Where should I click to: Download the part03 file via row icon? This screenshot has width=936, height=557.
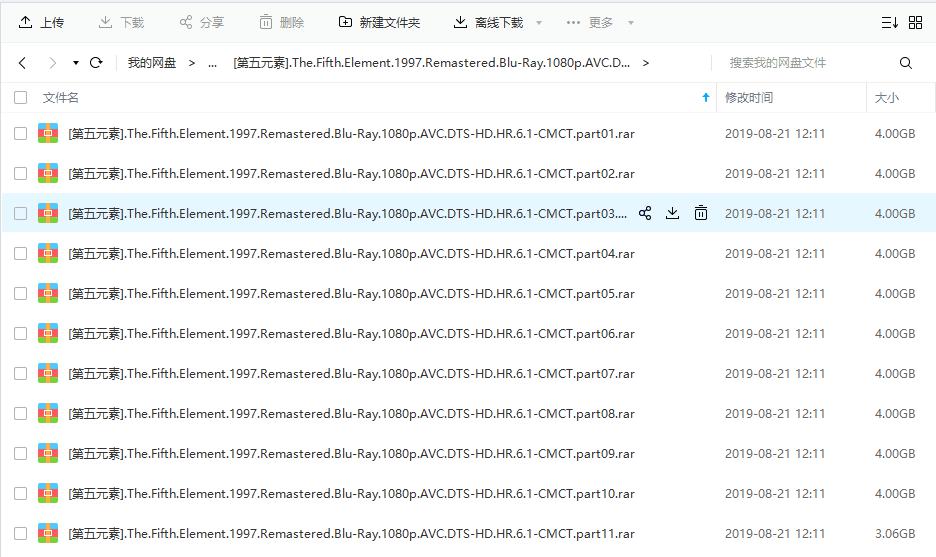tap(672, 213)
